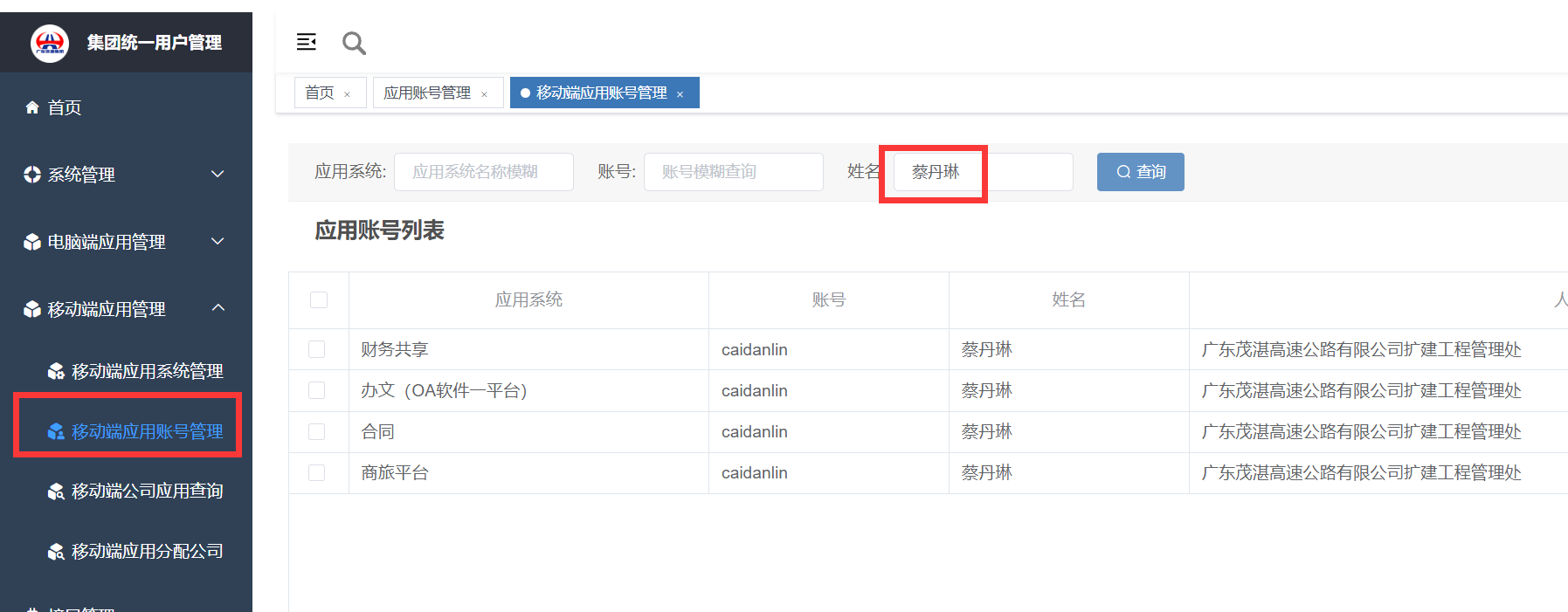The height and width of the screenshot is (612, 1568).
Task: Click the 系统管理 menu icon
Action: 32,175
